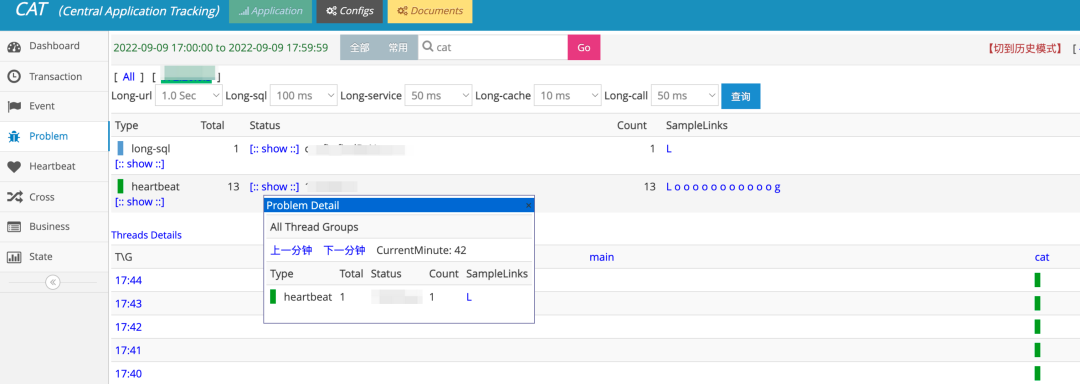Open the Heartbeat sidebar item
The height and width of the screenshot is (384, 1080).
54,166
